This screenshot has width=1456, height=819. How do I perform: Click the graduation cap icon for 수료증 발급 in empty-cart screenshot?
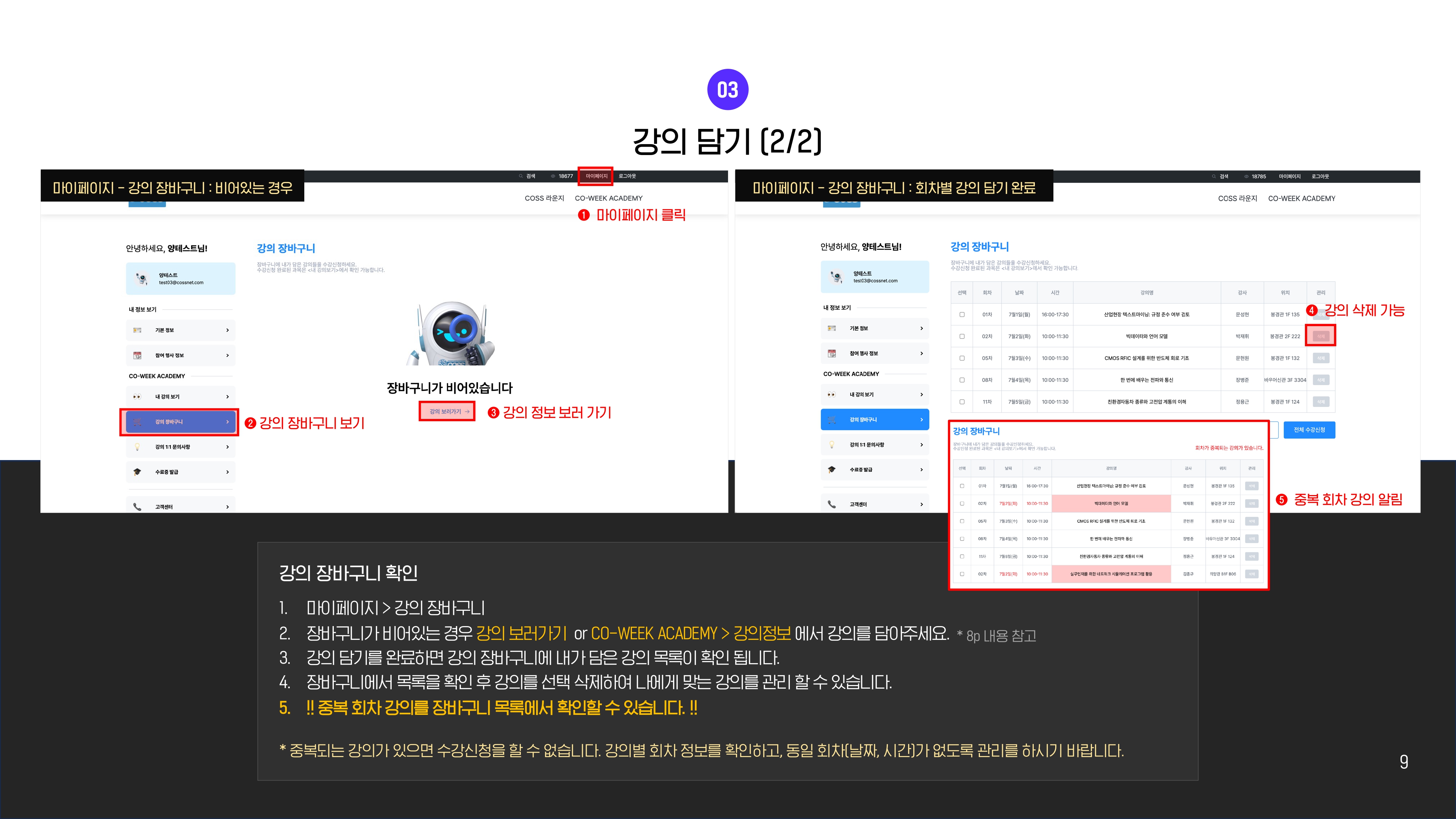tap(137, 472)
